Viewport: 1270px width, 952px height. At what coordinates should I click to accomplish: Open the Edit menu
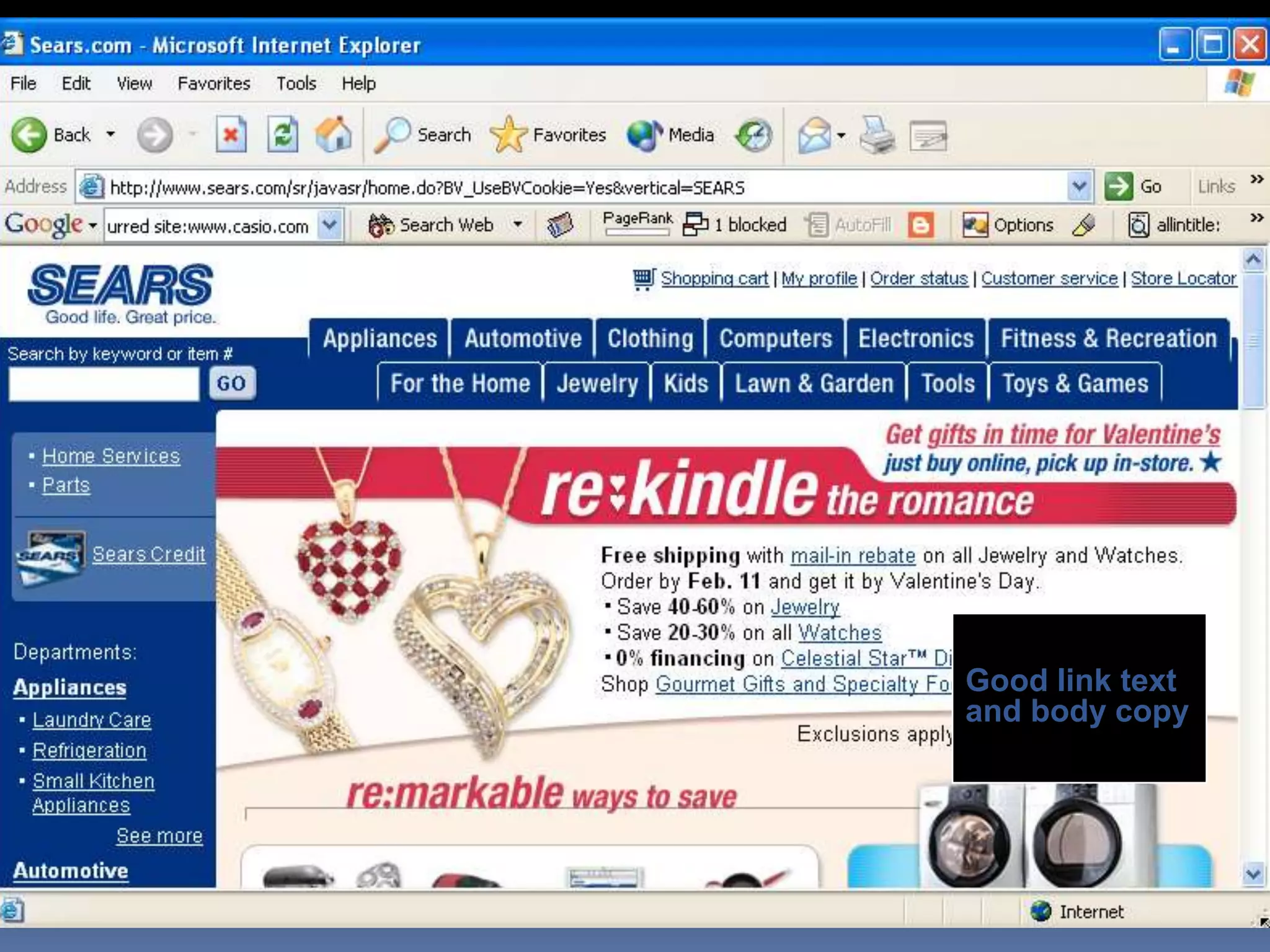(x=76, y=83)
